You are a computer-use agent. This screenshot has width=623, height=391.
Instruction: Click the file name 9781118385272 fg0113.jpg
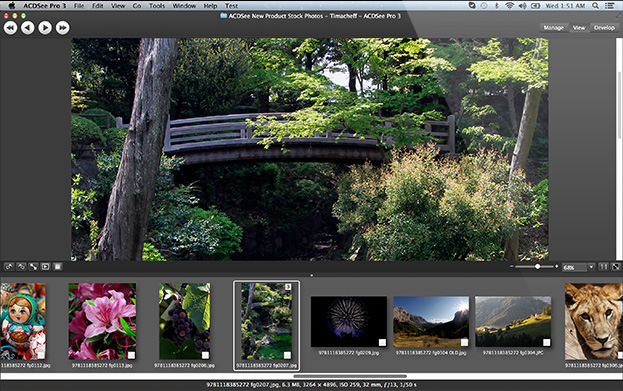(x=102, y=366)
